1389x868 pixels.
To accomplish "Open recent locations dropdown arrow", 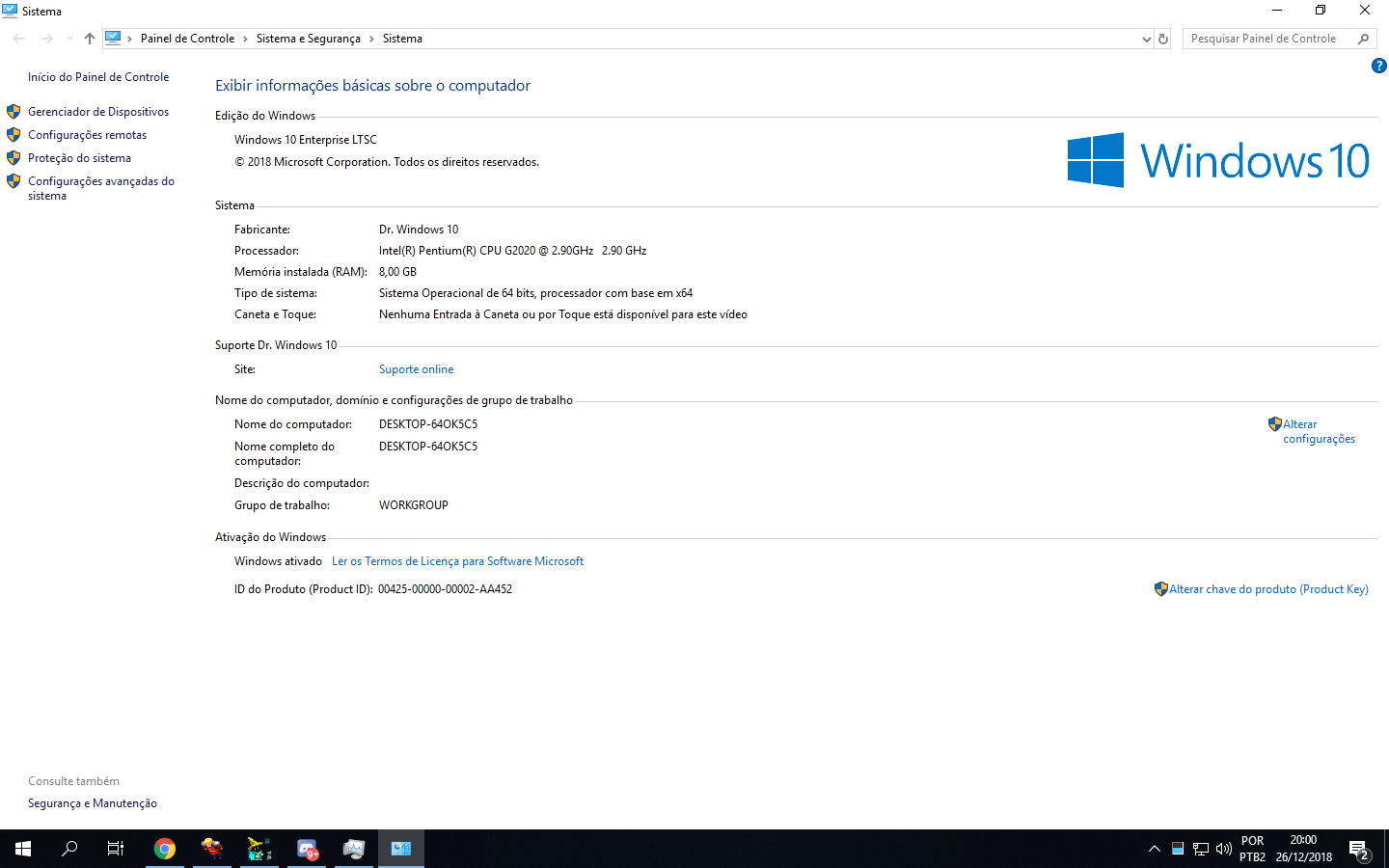I will click(69, 39).
